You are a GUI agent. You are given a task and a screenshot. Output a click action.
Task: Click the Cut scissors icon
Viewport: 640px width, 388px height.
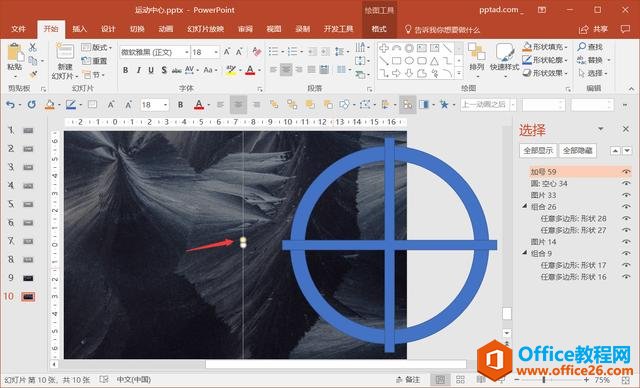tap(33, 47)
